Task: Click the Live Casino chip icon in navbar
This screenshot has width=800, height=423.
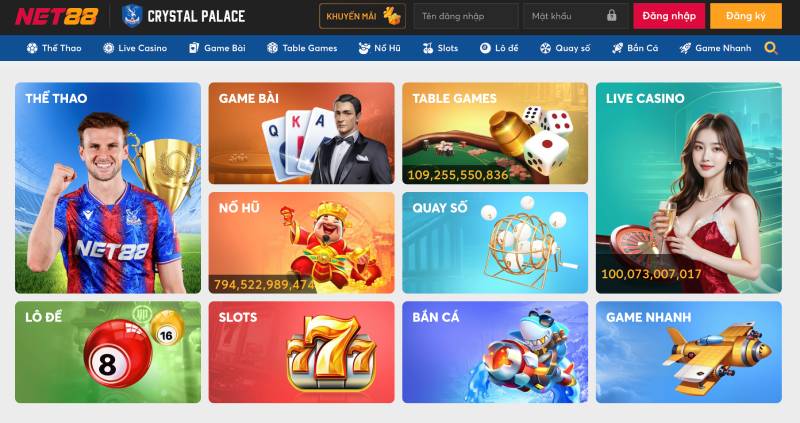Action: [x=109, y=48]
